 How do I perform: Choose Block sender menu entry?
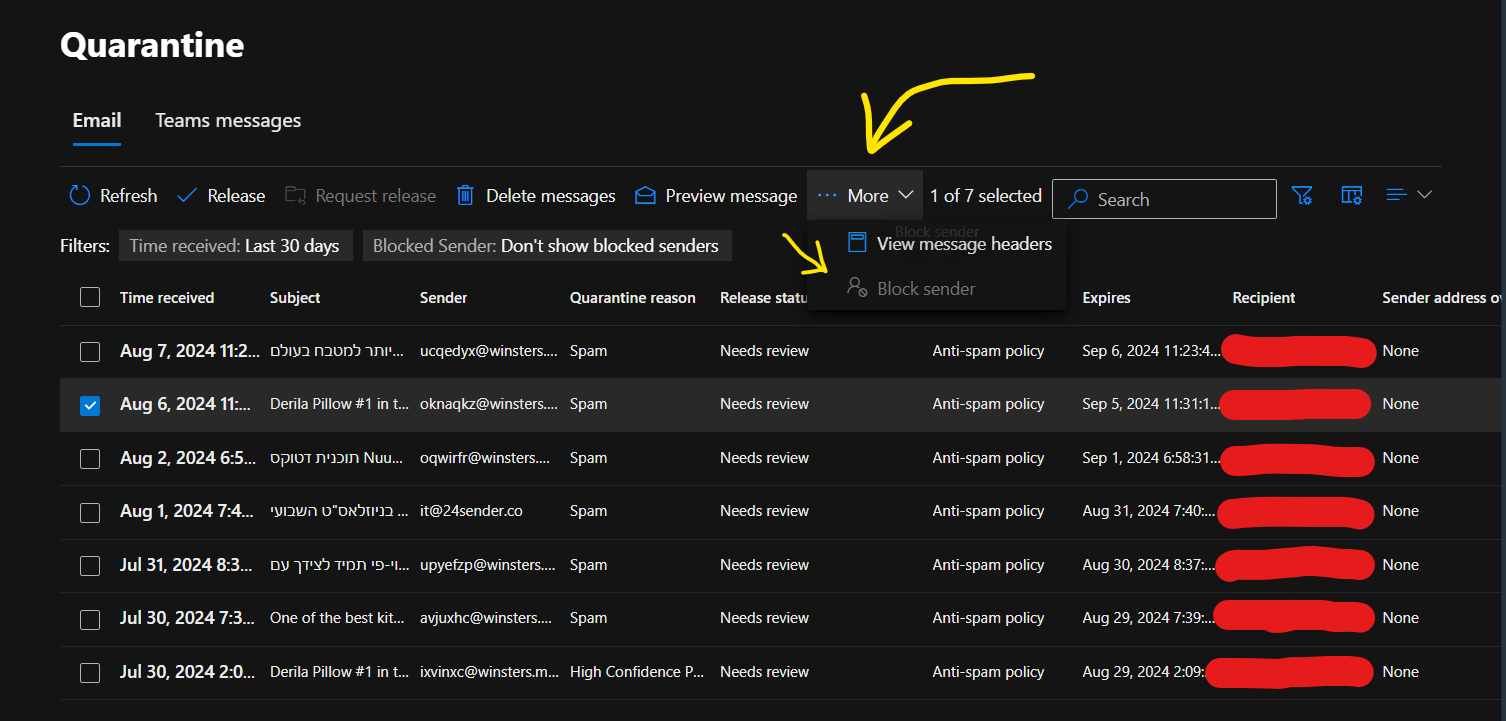coord(911,288)
